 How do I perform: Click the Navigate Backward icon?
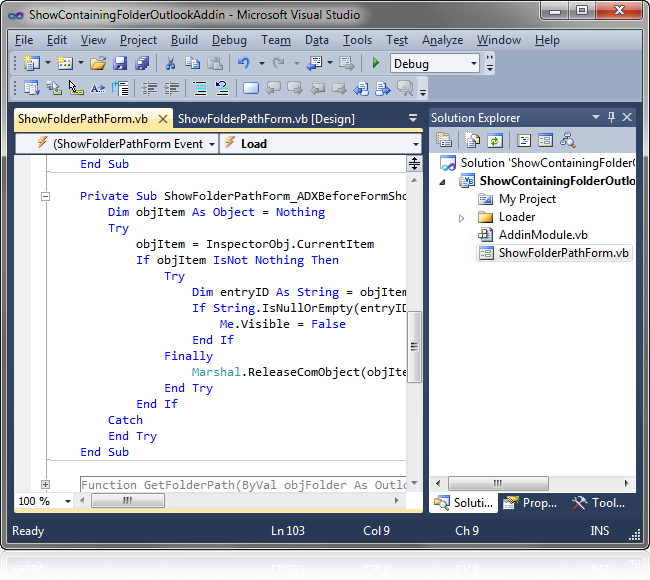pyautogui.click(x=314, y=63)
